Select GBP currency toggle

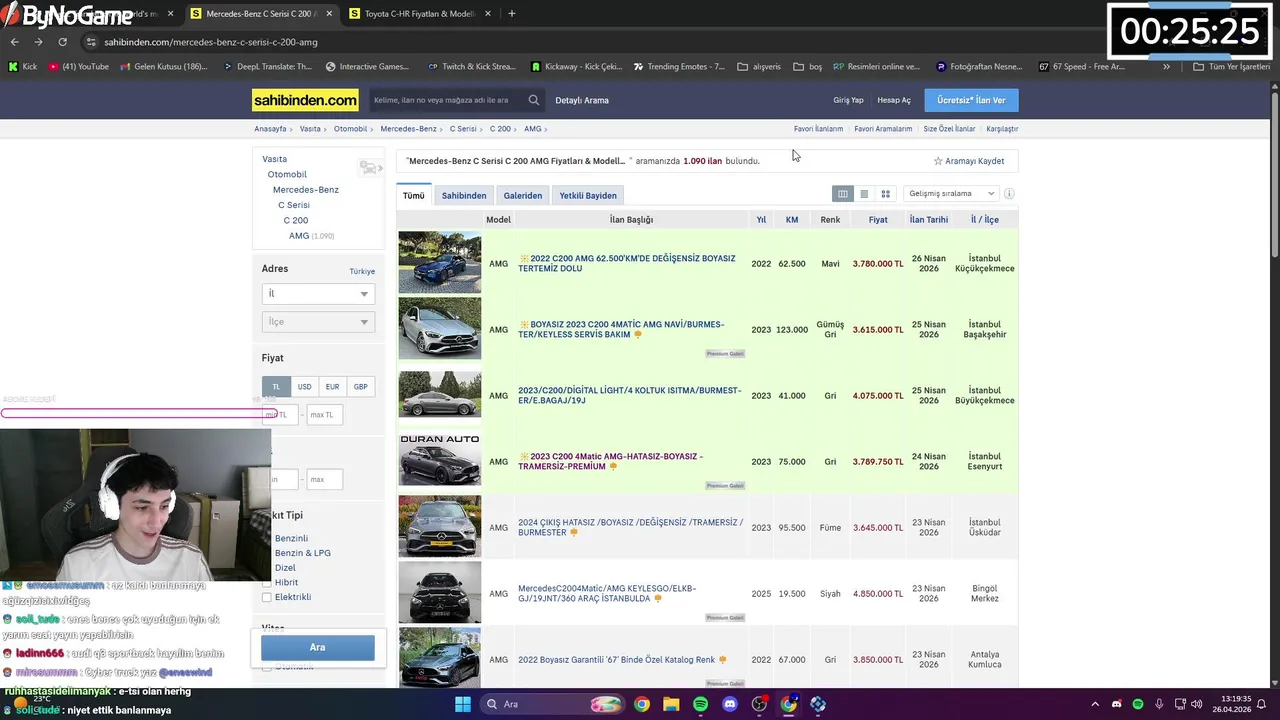(x=360, y=387)
